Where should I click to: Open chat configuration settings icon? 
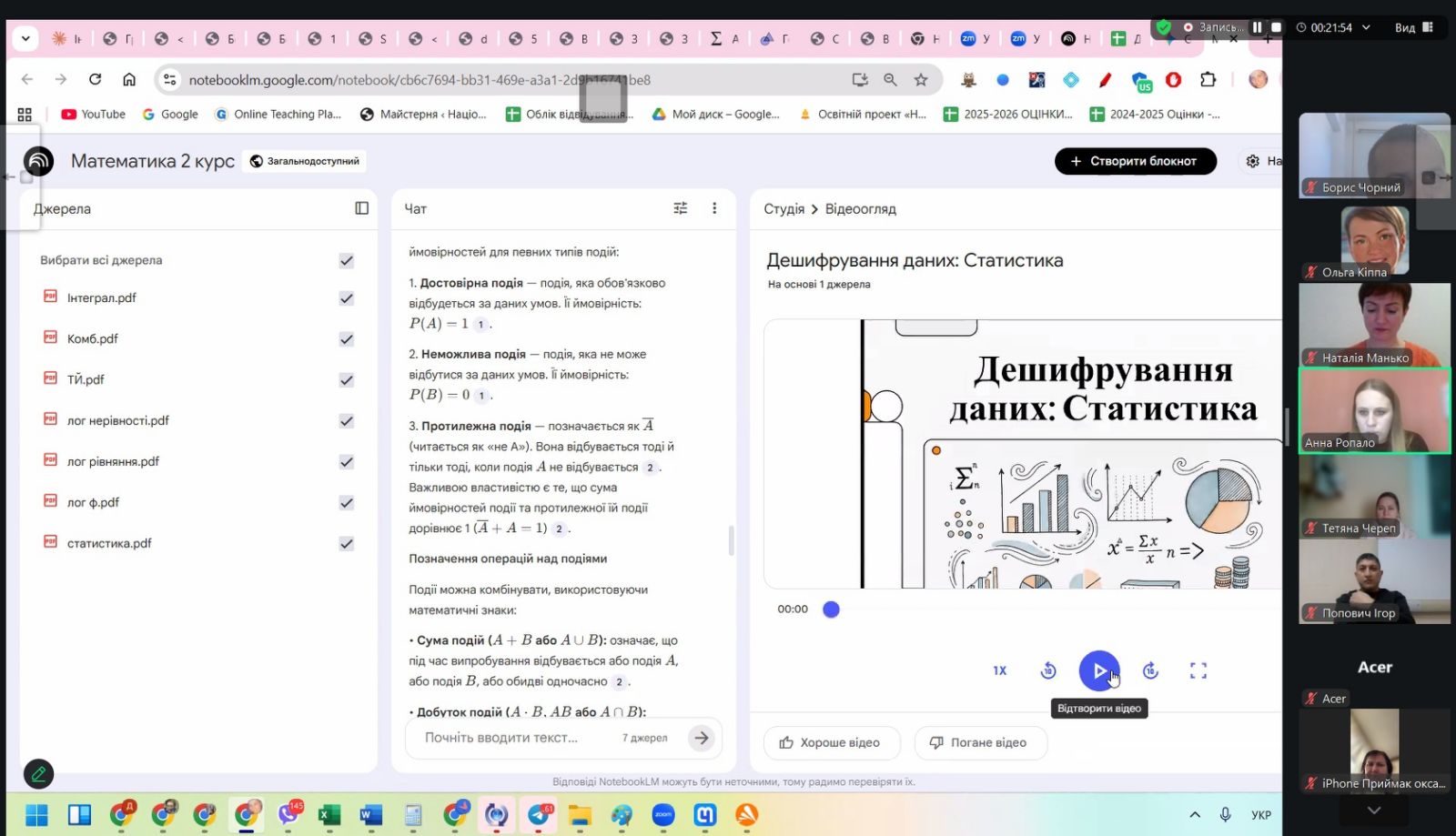coord(680,208)
